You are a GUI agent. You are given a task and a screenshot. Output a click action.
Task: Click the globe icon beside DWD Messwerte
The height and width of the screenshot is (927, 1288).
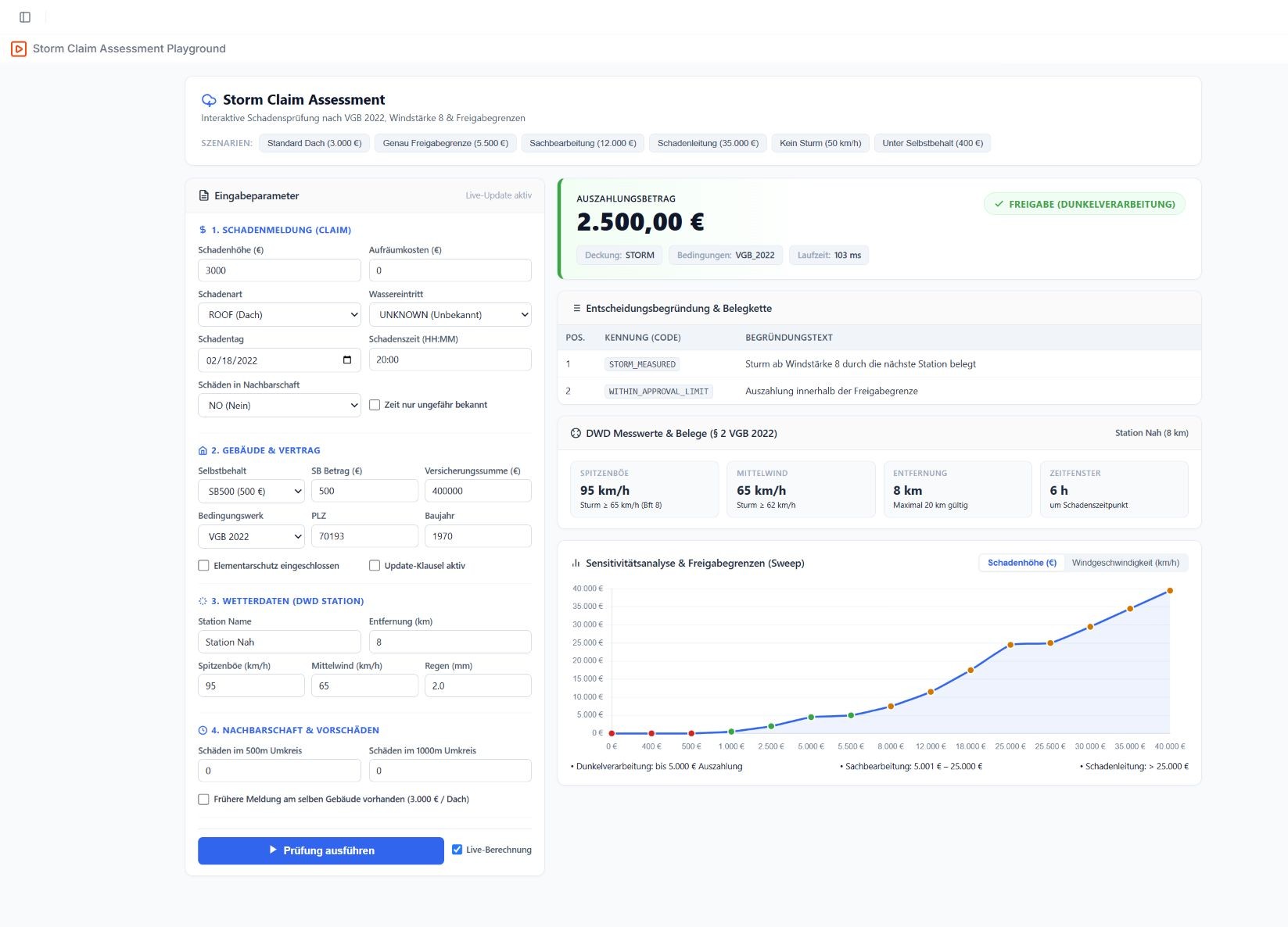576,433
